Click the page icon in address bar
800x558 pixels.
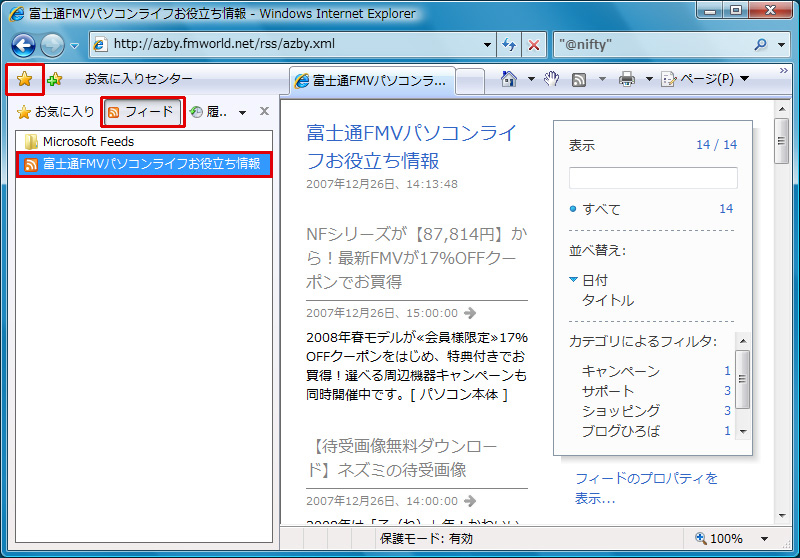pyautogui.click(x=101, y=44)
